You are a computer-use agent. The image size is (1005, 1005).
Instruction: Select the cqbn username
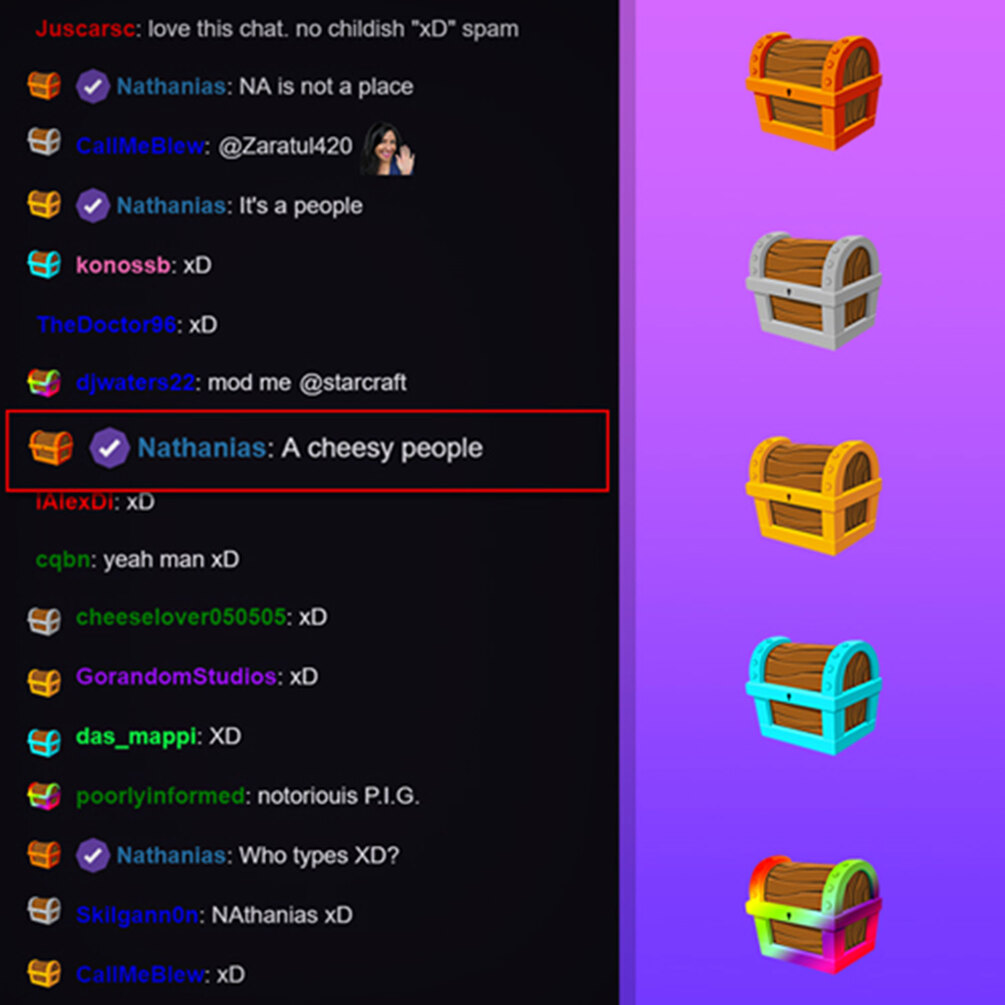click(x=63, y=560)
